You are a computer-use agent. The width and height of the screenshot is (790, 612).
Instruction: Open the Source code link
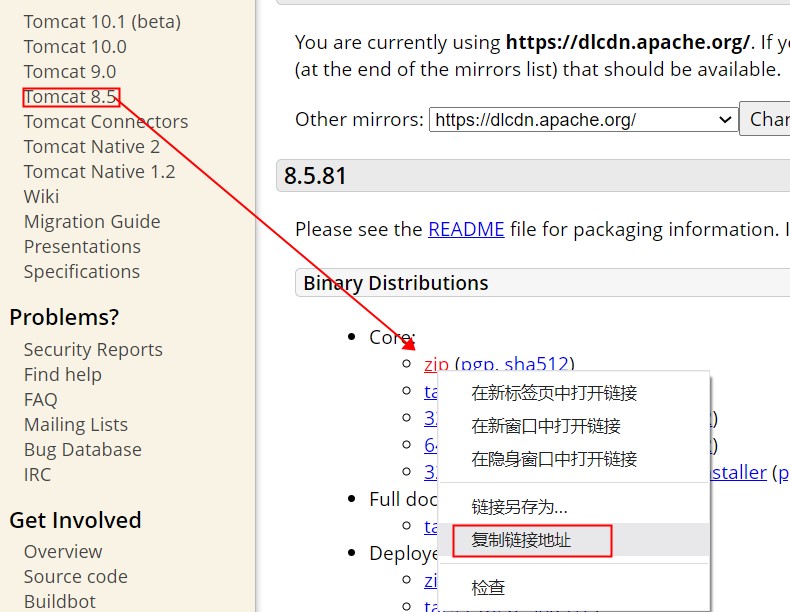click(76, 576)
